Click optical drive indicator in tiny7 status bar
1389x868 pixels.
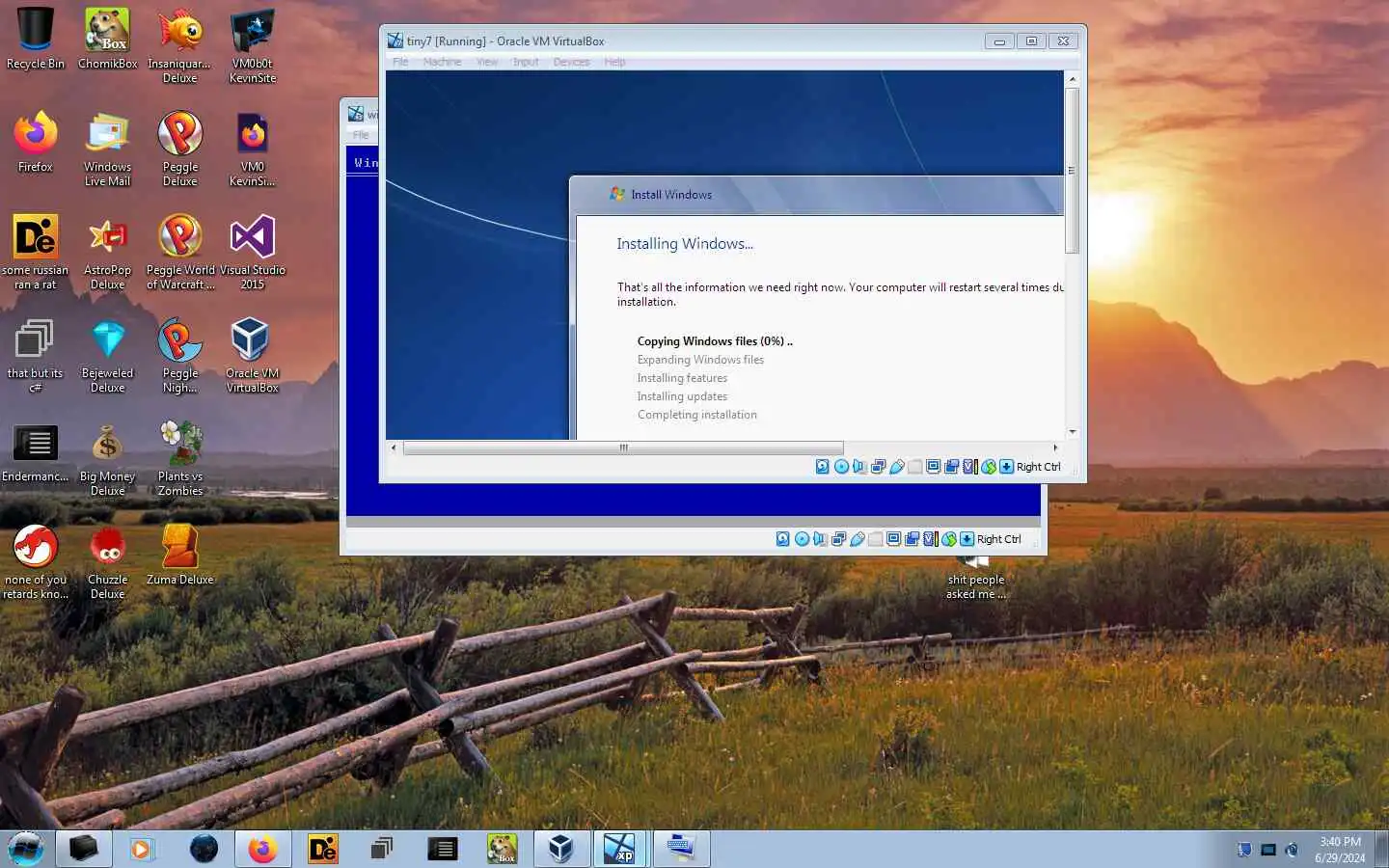click(x=841, y=467)
